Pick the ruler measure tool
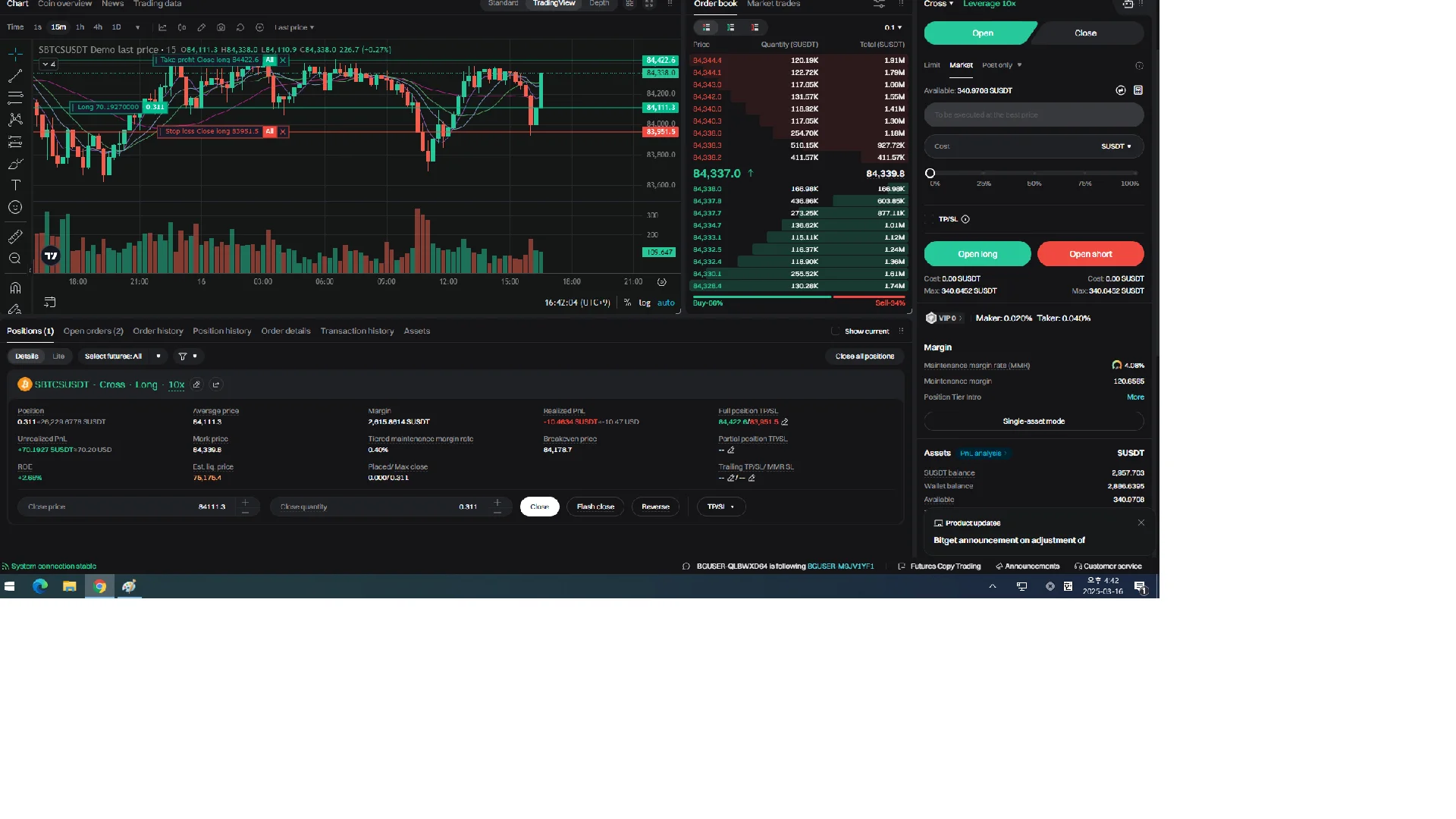 pyautogui.click(x=15, y=237)
